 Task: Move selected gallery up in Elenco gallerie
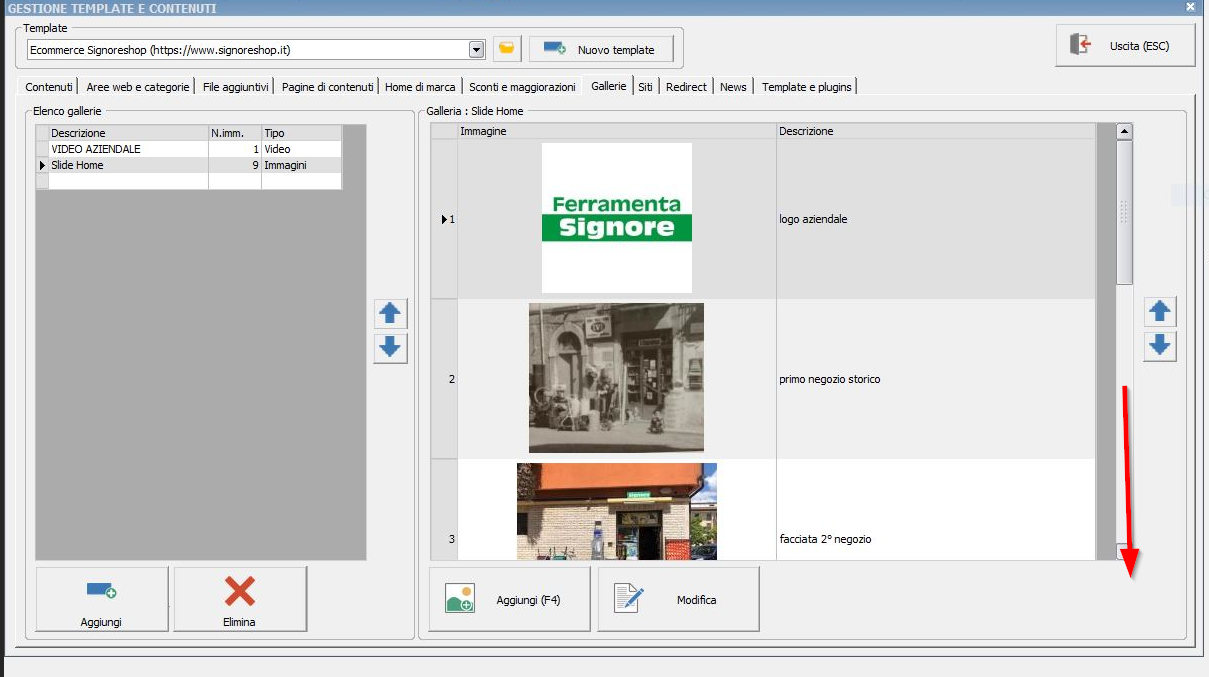(x=390, y=314)
